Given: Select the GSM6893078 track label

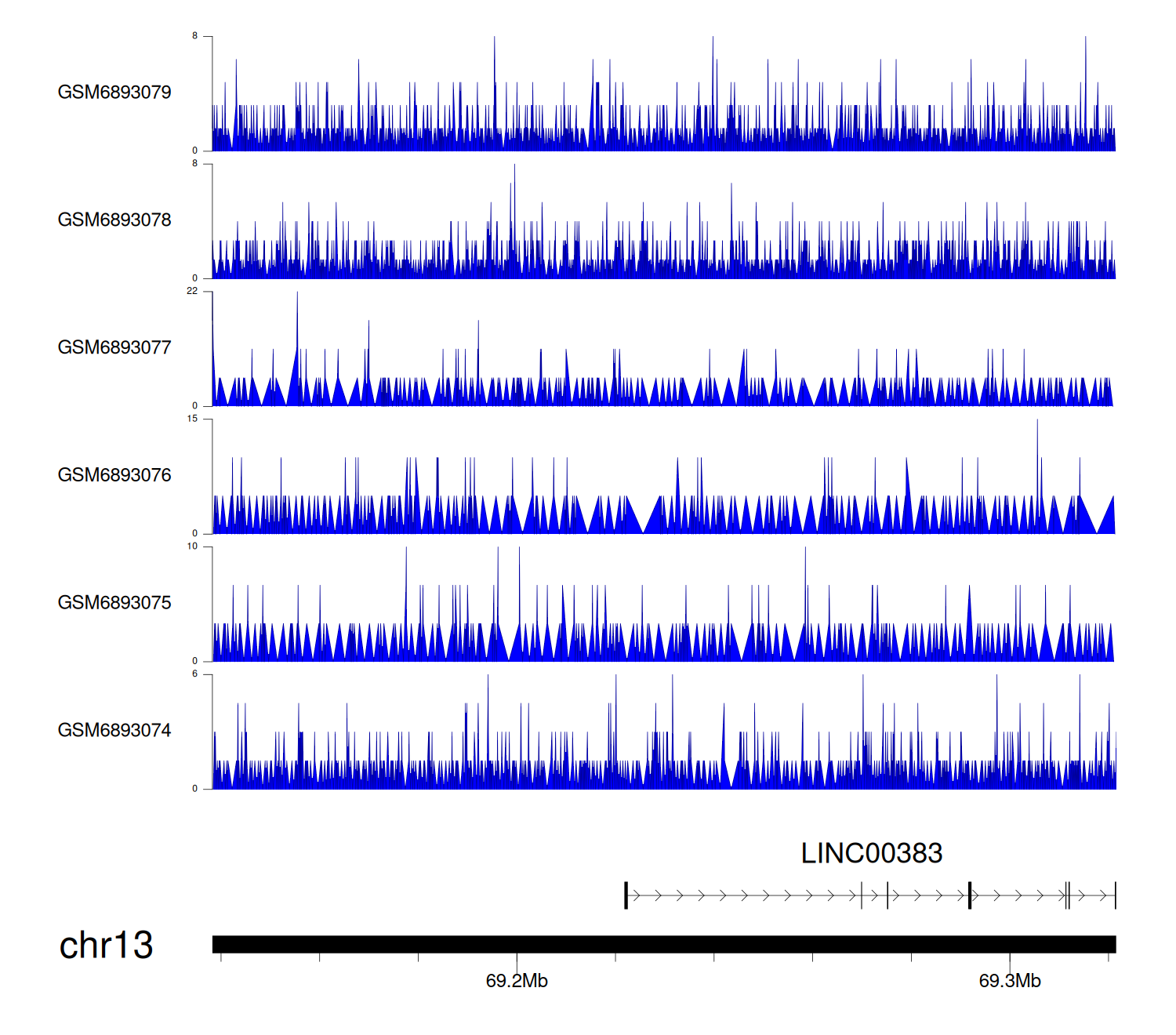Looking at the screenshot, I should (x=114, y=220).
